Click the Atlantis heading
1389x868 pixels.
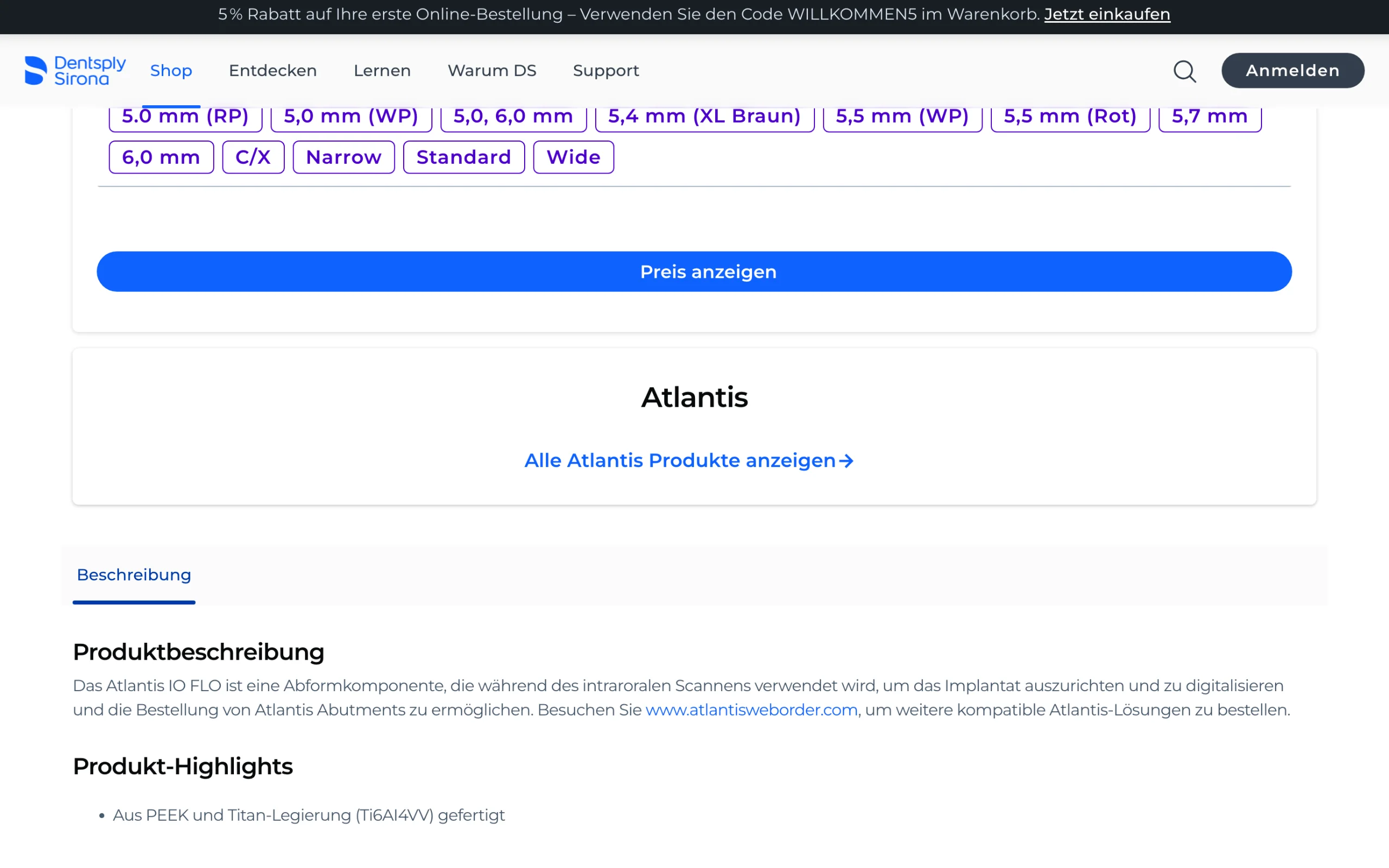[x=694, y=397]
